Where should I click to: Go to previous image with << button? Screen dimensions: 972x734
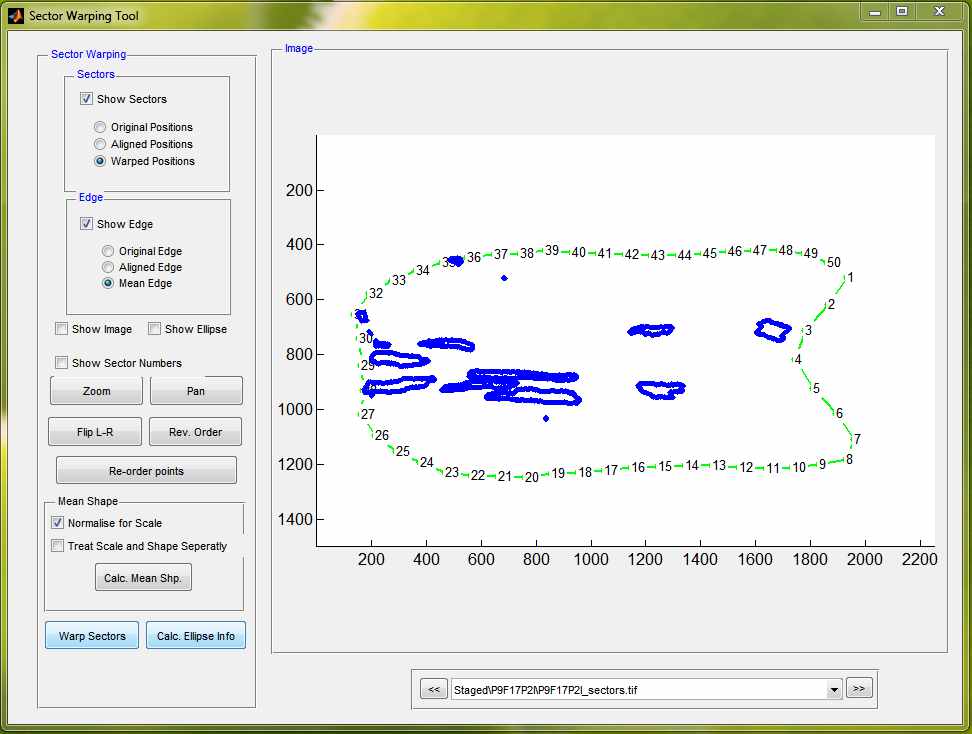(x=433, y=689)
